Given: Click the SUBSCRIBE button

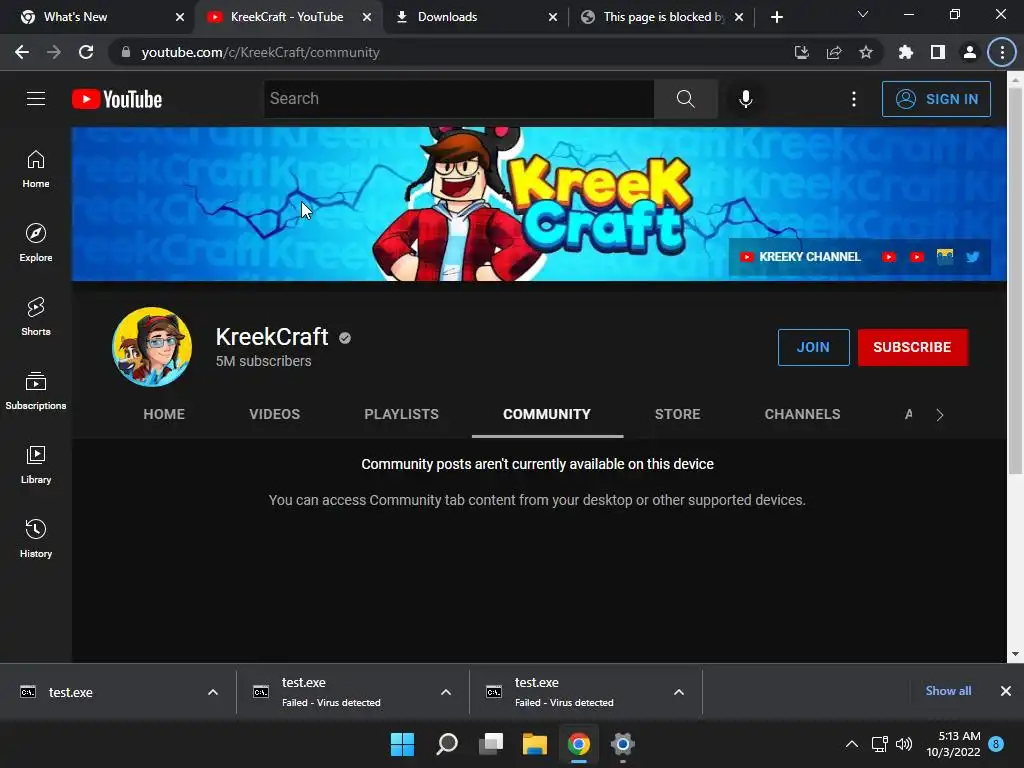Looking at the screenshot, I should click(x=912, y=347).
